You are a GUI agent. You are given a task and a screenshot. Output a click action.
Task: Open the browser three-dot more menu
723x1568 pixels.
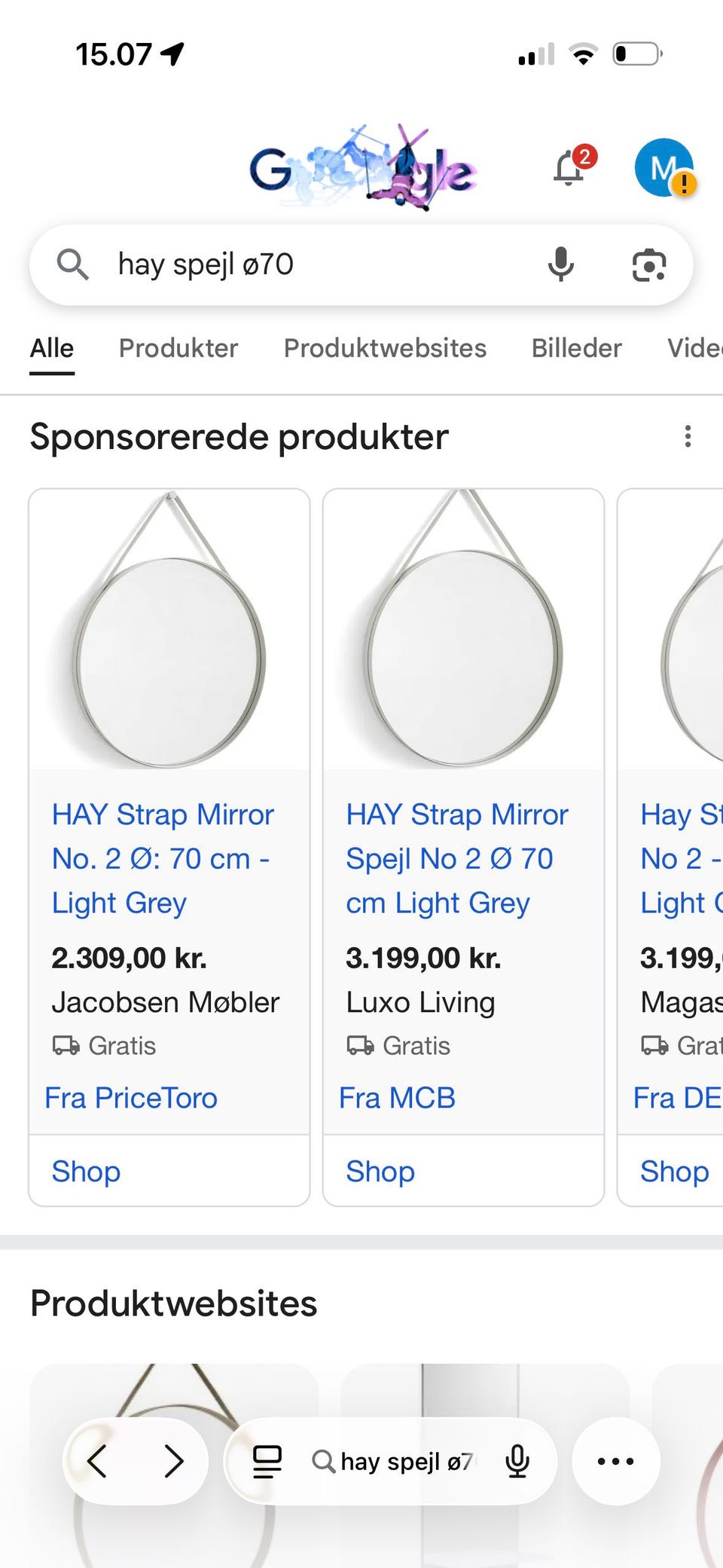coord(615,1461)
